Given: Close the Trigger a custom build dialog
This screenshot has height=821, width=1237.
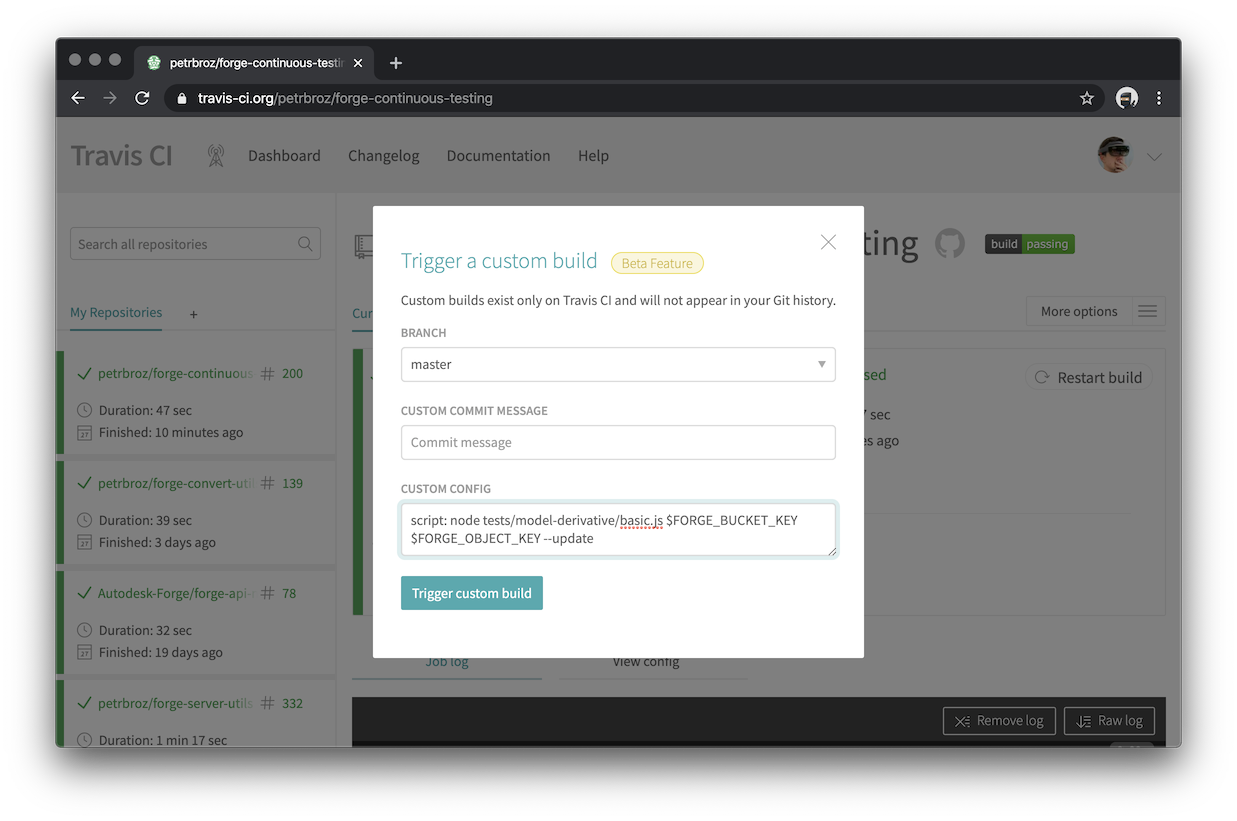Looking at the screenshot, I should [x=828, y=242].
